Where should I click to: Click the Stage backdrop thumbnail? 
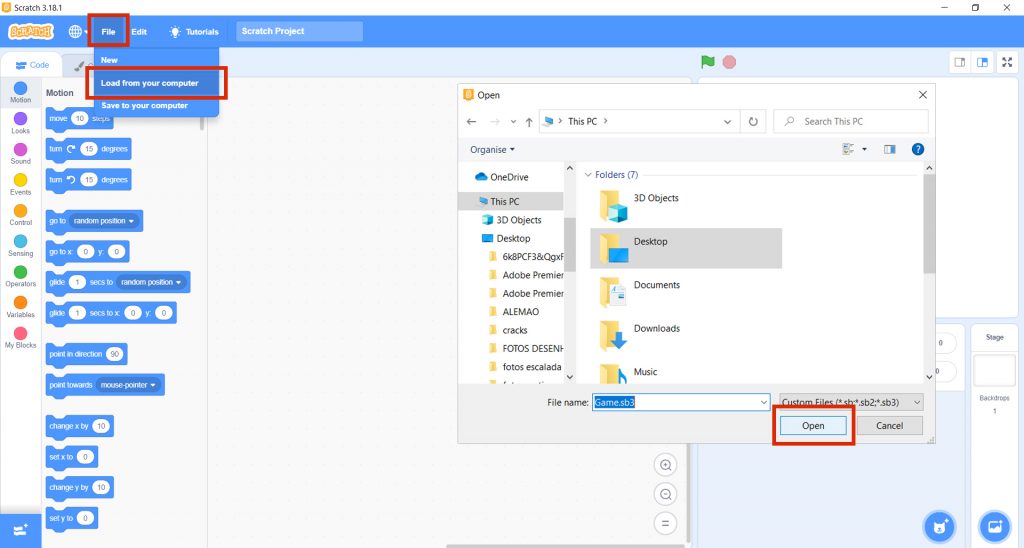point(995,370)
